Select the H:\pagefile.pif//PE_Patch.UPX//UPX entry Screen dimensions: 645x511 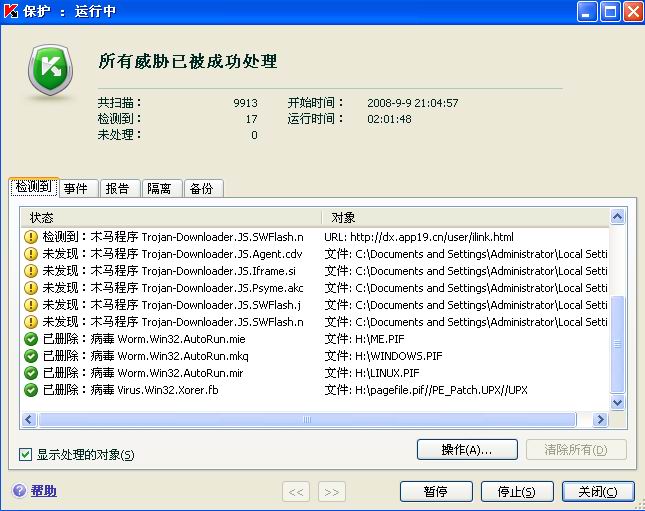[x=426, y=390]
